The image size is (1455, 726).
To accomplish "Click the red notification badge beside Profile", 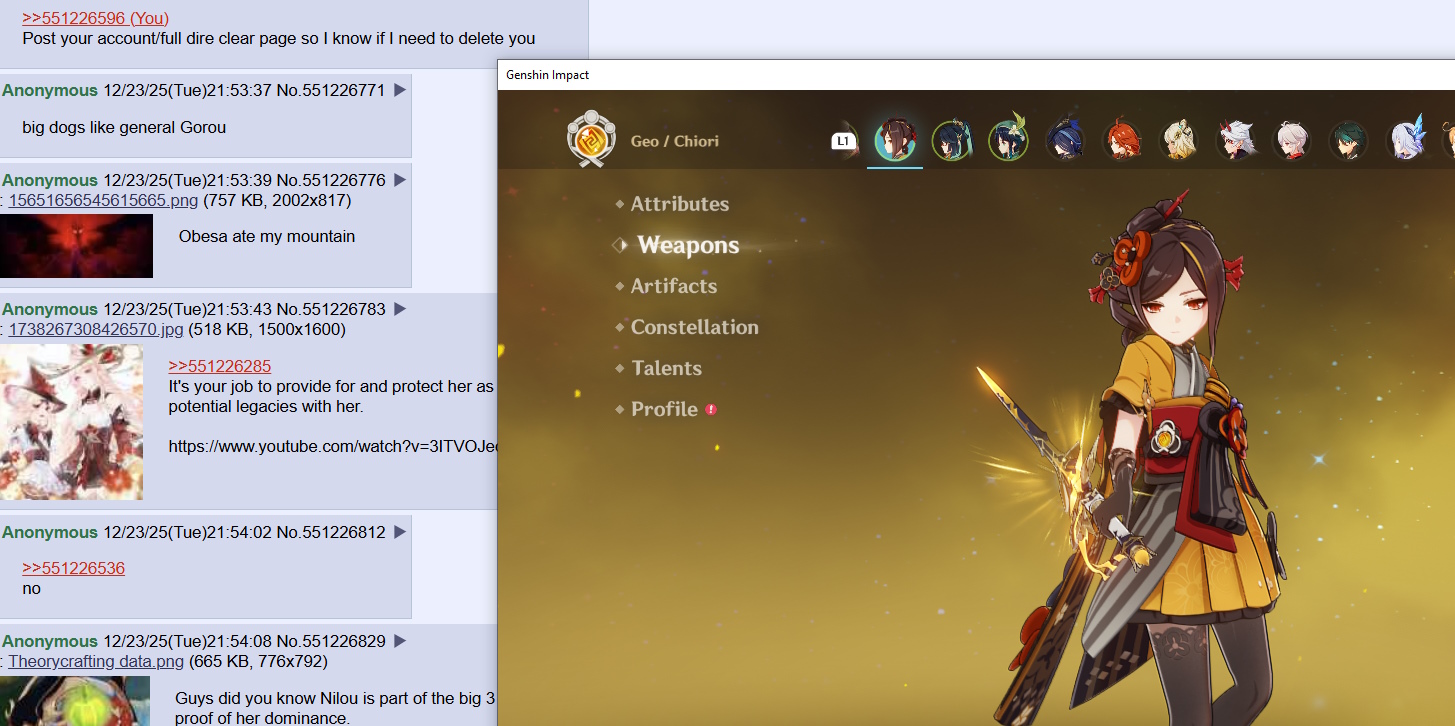I will tap(711, 409).
